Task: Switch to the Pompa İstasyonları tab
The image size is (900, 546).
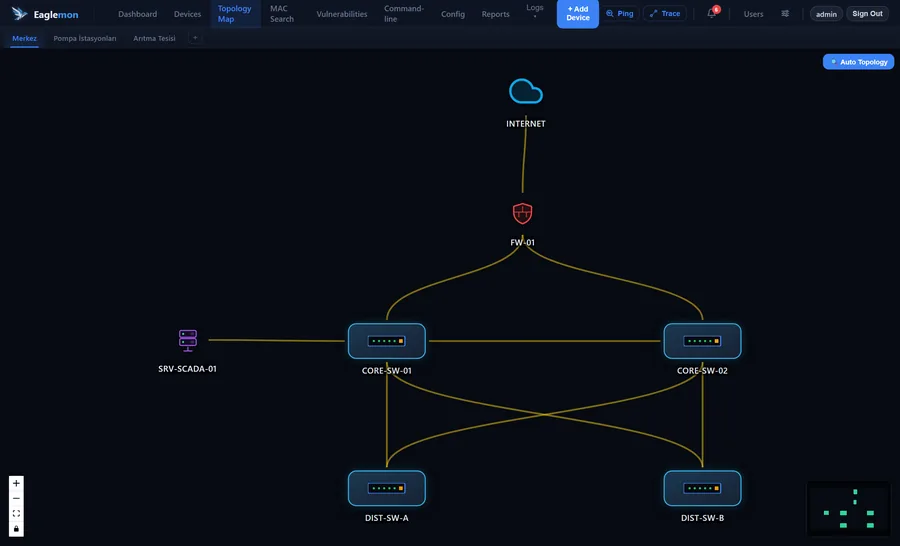Action: (x=85, y=38)
